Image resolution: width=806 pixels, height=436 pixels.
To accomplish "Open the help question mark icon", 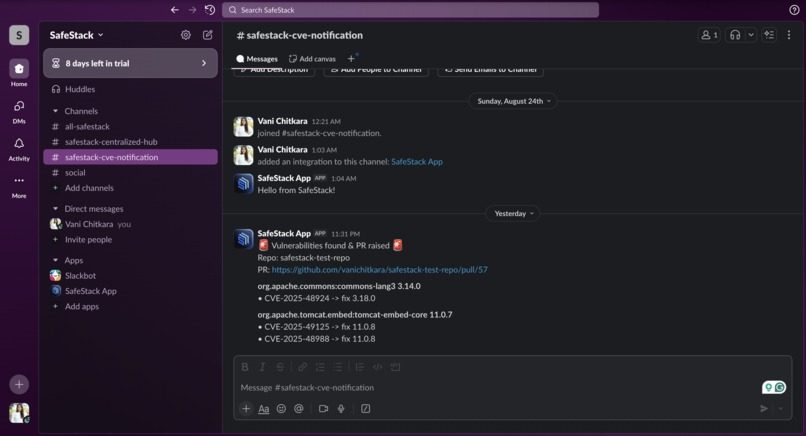I will point(794,10).
